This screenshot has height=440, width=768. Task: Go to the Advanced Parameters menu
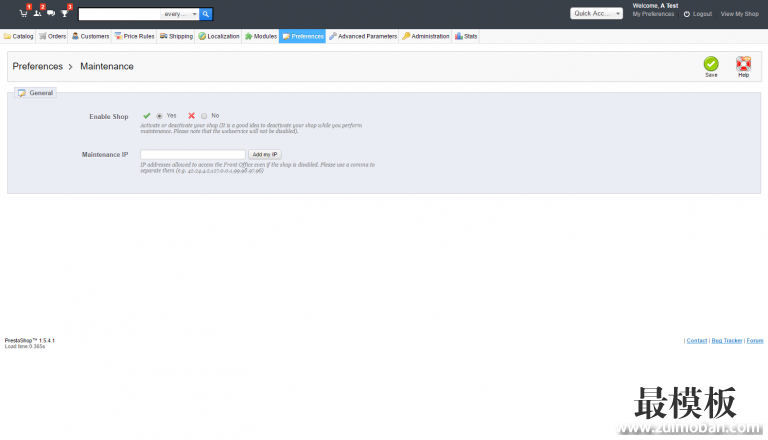click(363, 36)
